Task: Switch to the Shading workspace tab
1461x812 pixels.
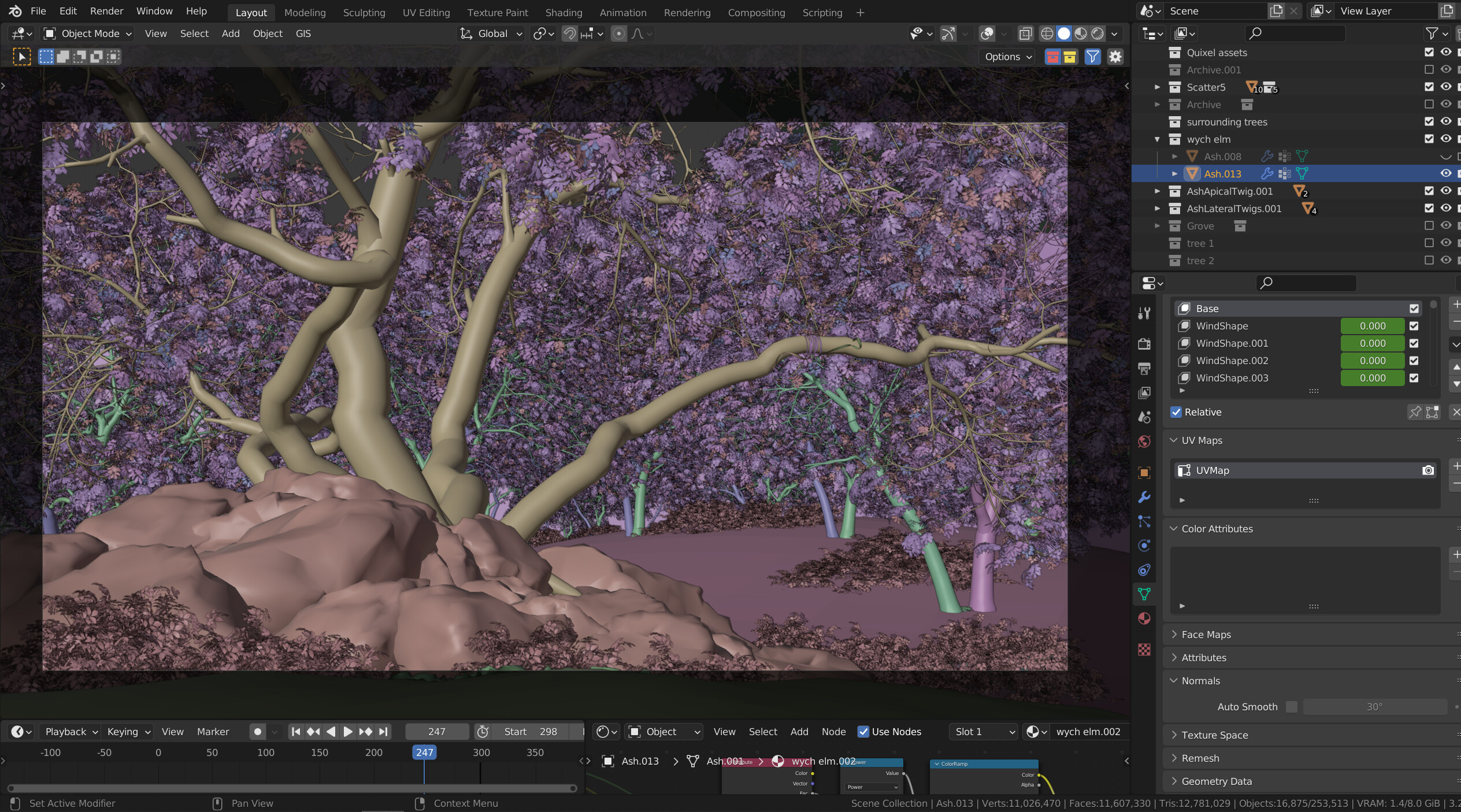Action: click(x=563, y=12)
